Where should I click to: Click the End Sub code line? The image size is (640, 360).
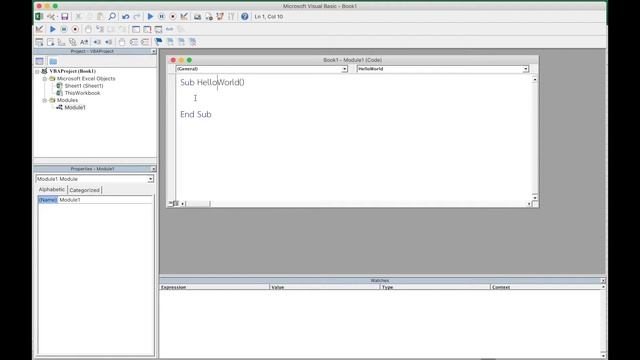tap(196, 114)
